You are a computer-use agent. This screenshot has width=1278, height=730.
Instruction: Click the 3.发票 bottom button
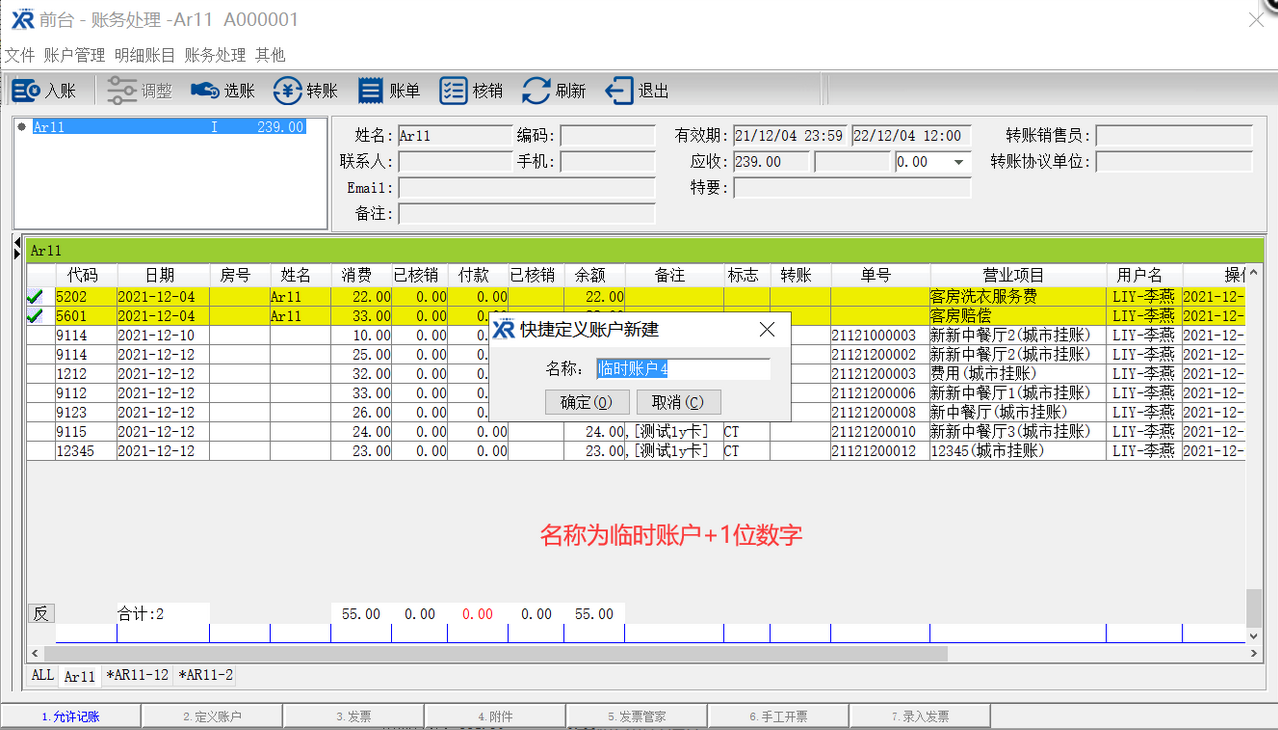click(354, 717)
